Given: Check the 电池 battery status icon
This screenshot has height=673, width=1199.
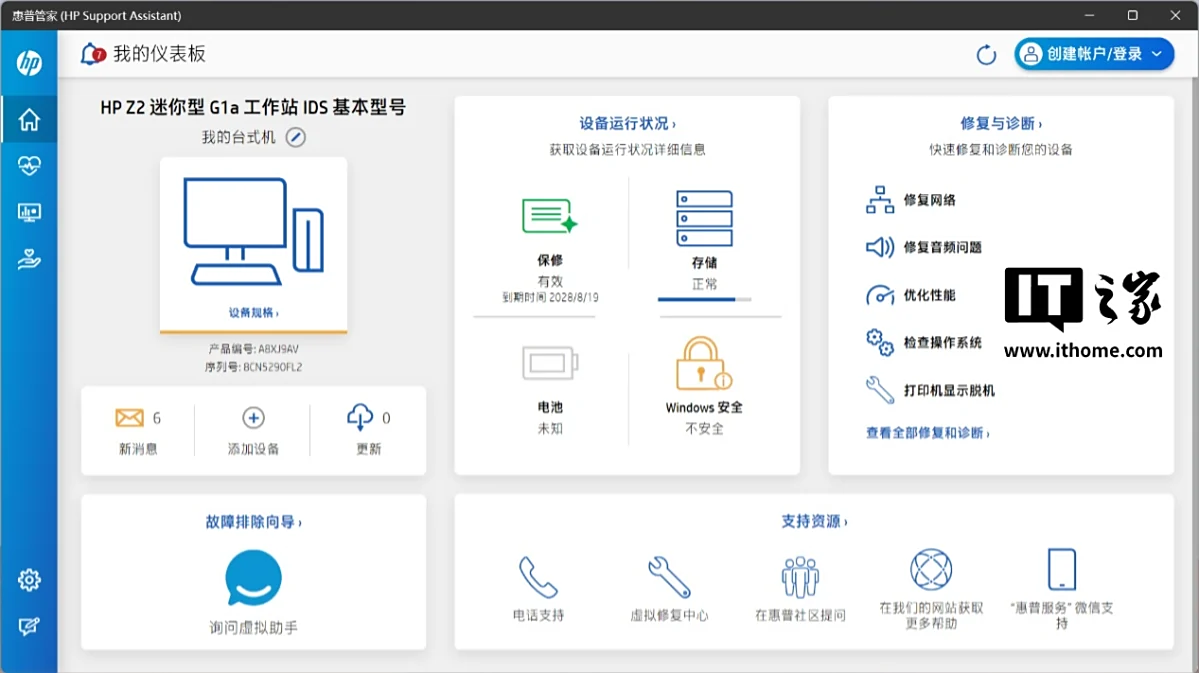Looking at the screenshot, I should [551, 362].
